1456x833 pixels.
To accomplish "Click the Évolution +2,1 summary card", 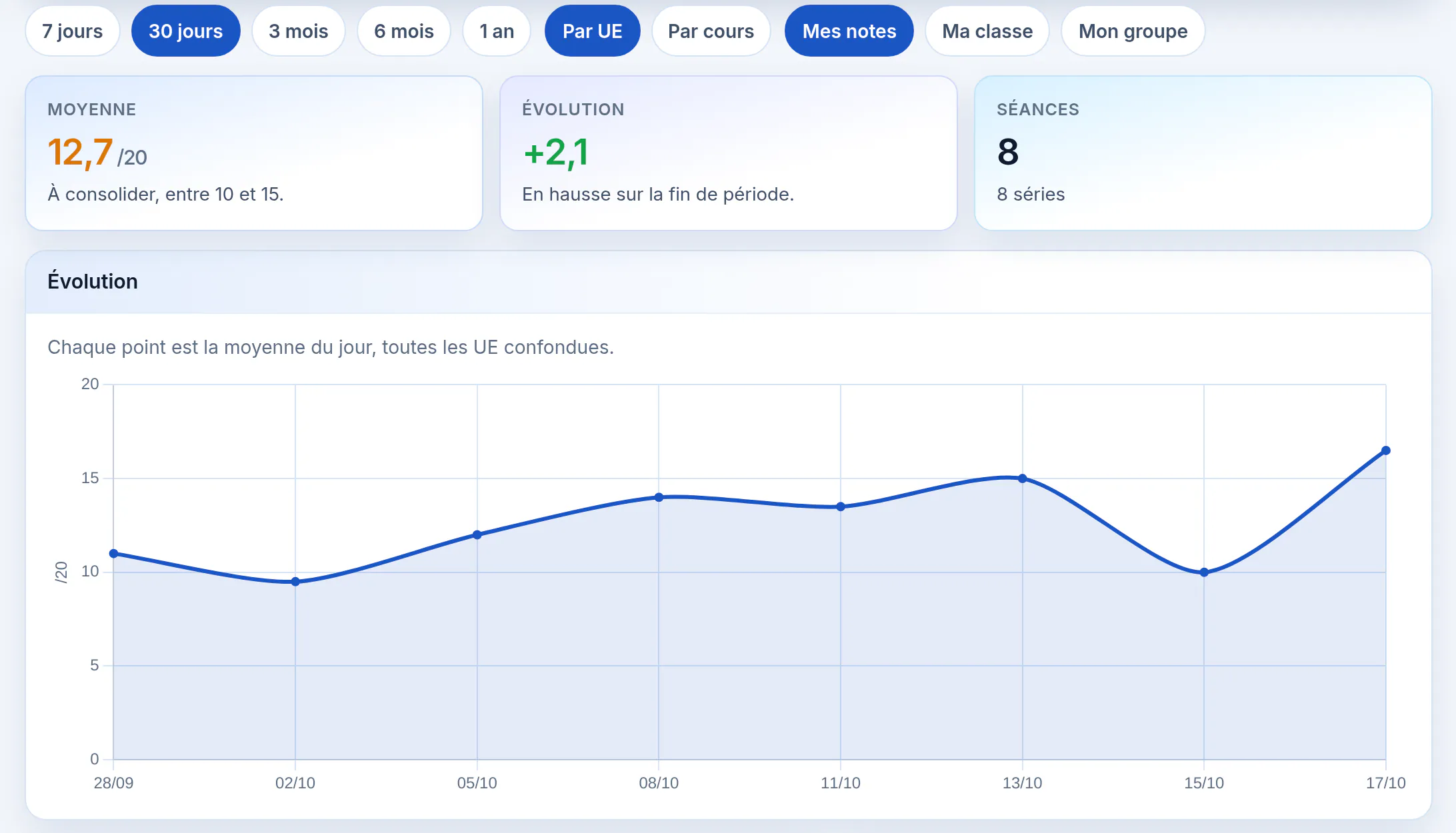I will point(729,153).
